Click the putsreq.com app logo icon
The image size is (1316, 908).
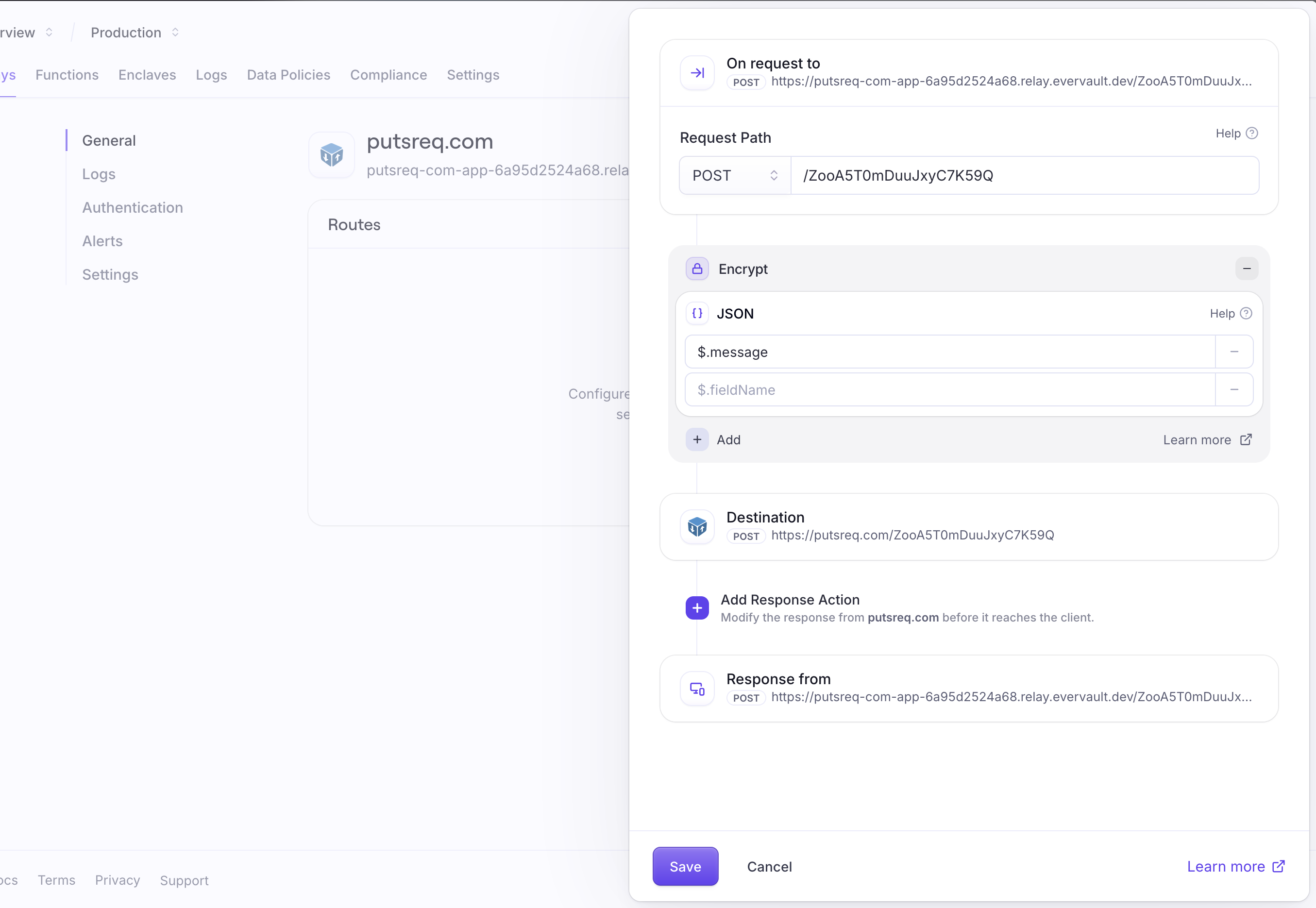[332, 155]
